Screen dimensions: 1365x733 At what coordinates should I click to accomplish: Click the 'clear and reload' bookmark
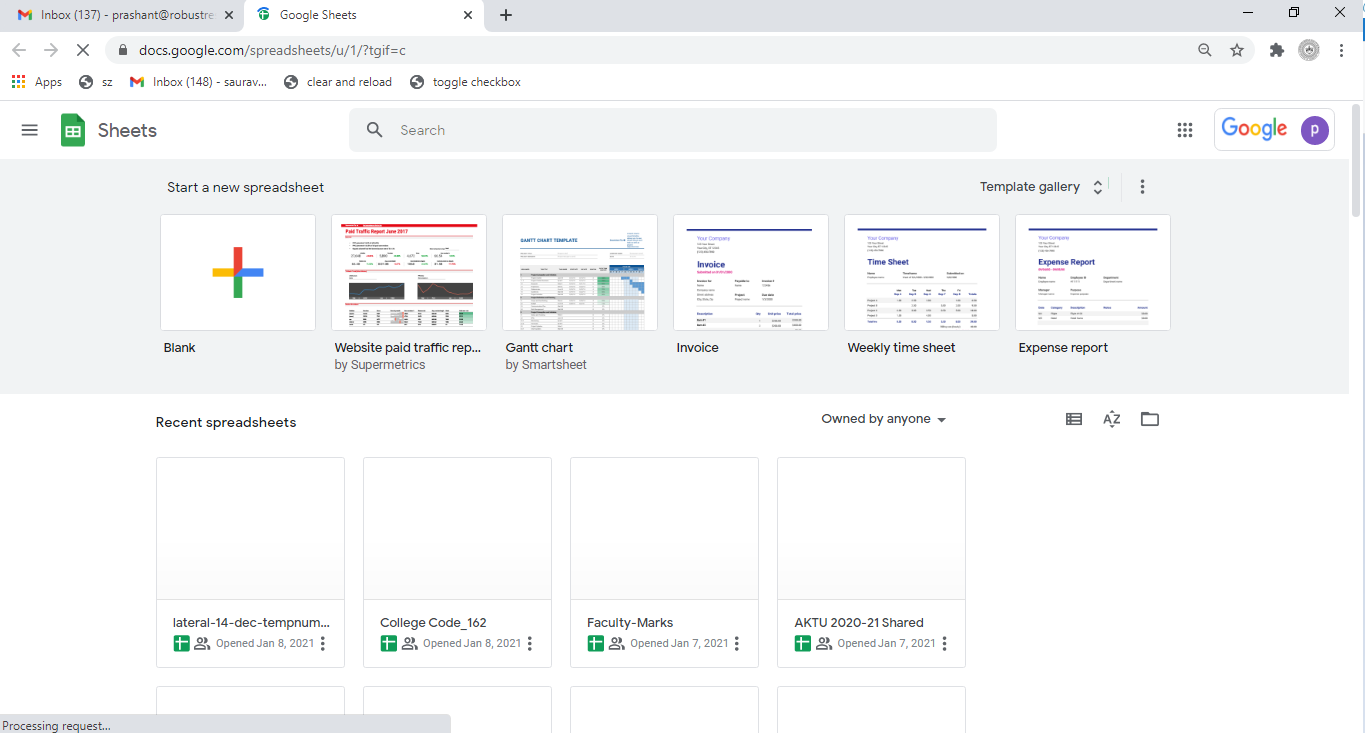[338, 82]
